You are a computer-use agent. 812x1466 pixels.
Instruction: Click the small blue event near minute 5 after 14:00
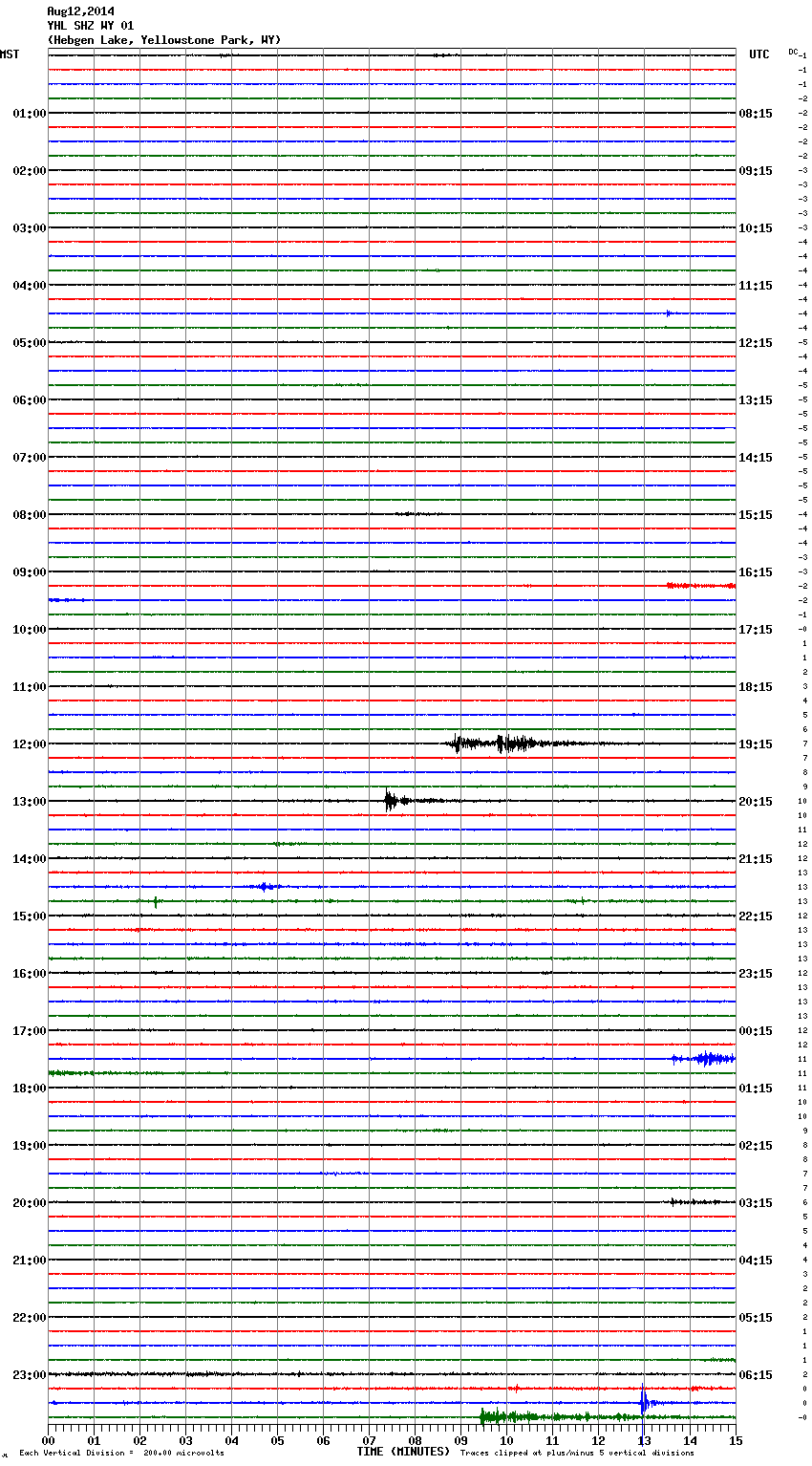pyautogui.click(x=266, y=887)
